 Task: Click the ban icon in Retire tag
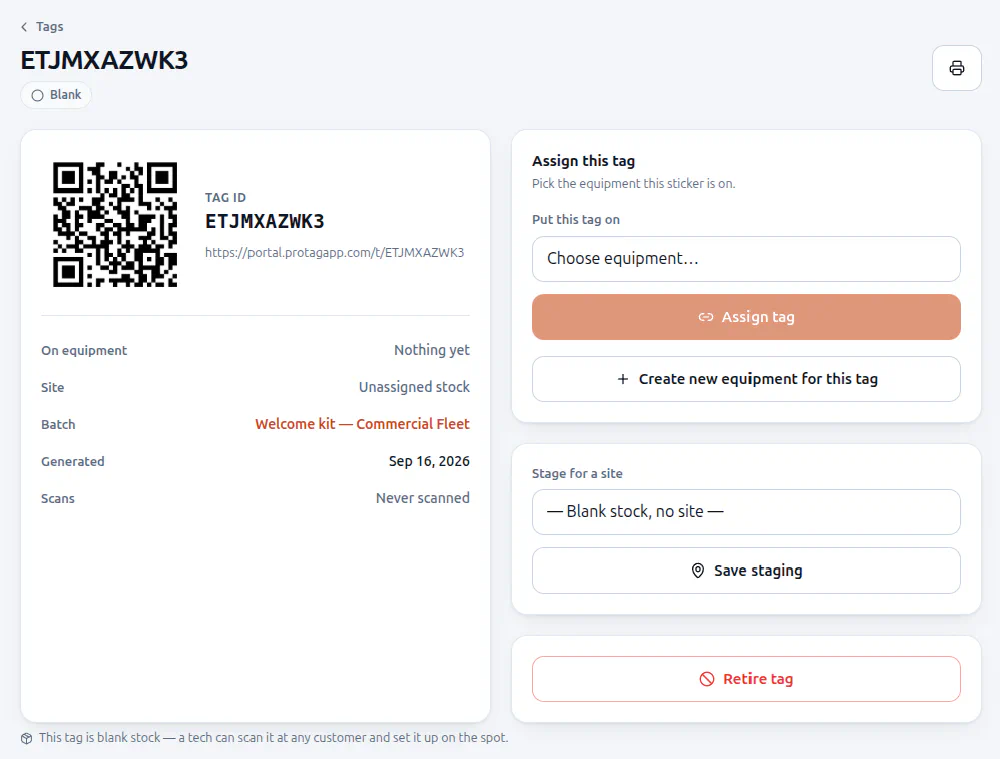tap(707, 679)
